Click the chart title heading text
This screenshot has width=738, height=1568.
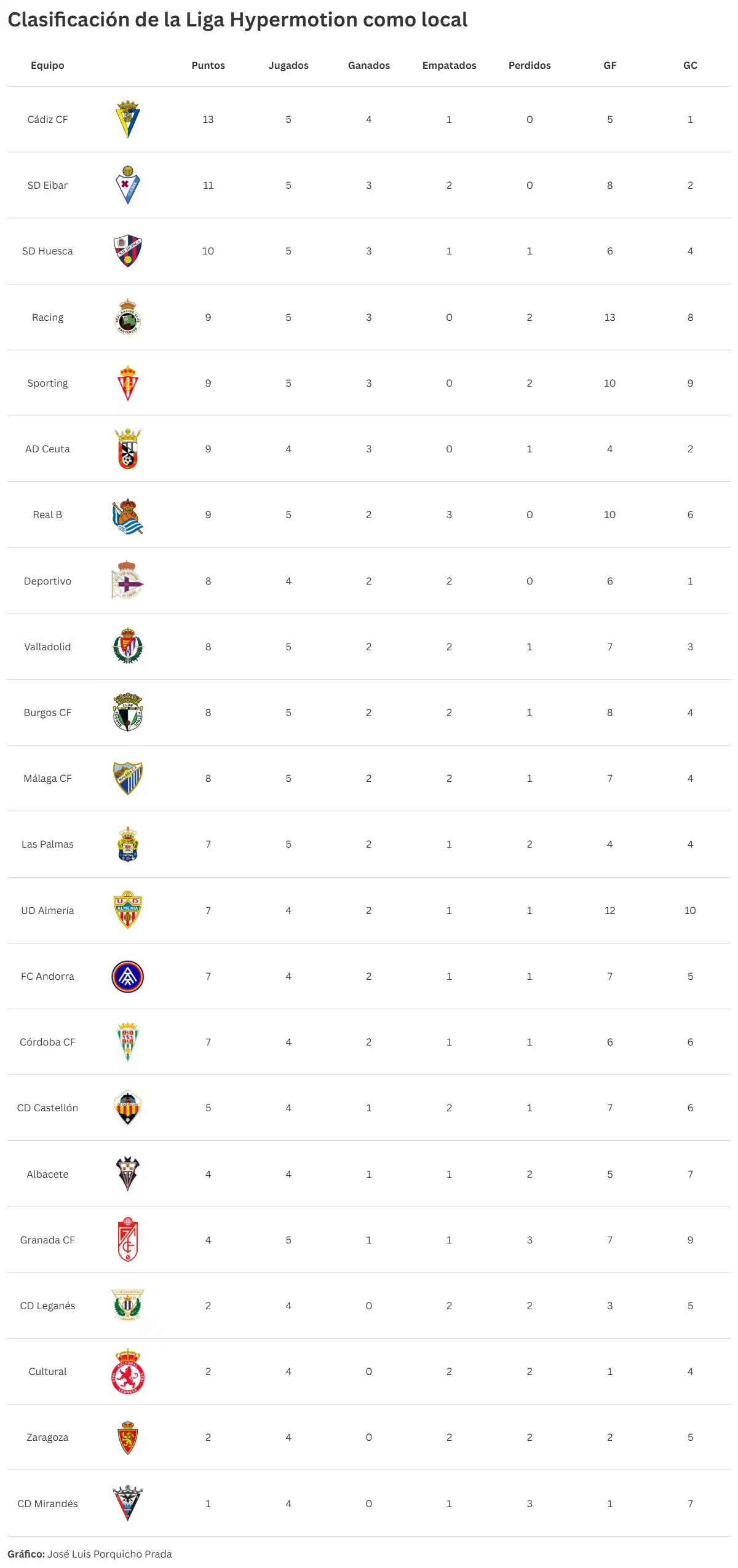[237, 20]
